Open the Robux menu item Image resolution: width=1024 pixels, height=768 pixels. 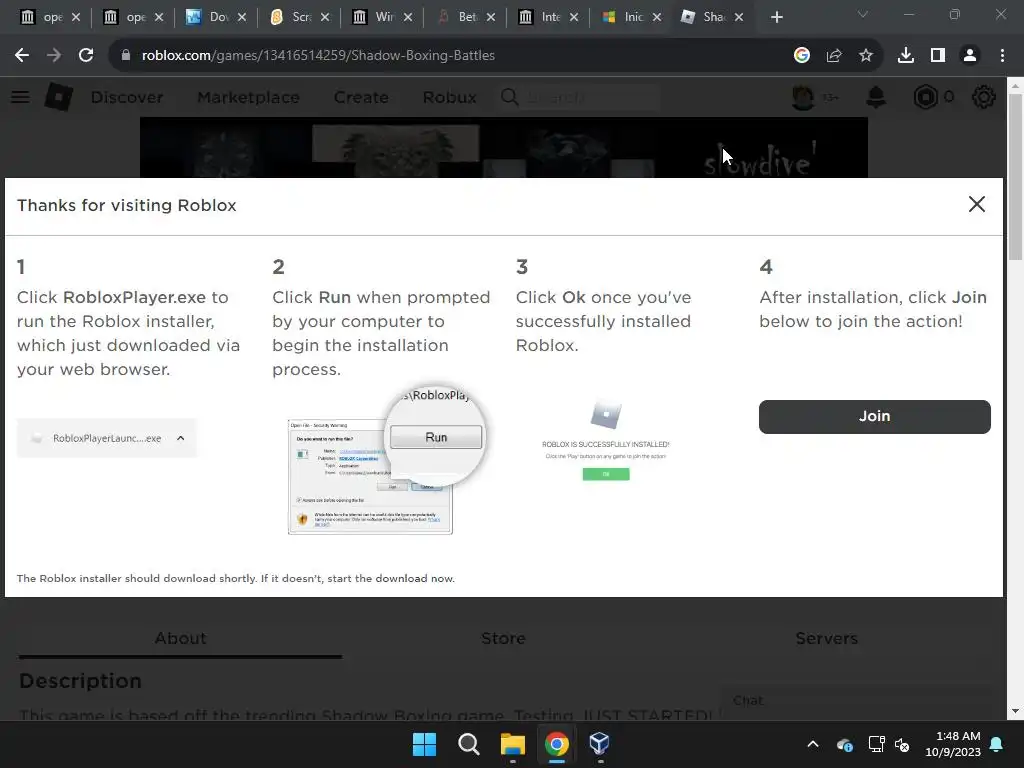tap(449, 97)
